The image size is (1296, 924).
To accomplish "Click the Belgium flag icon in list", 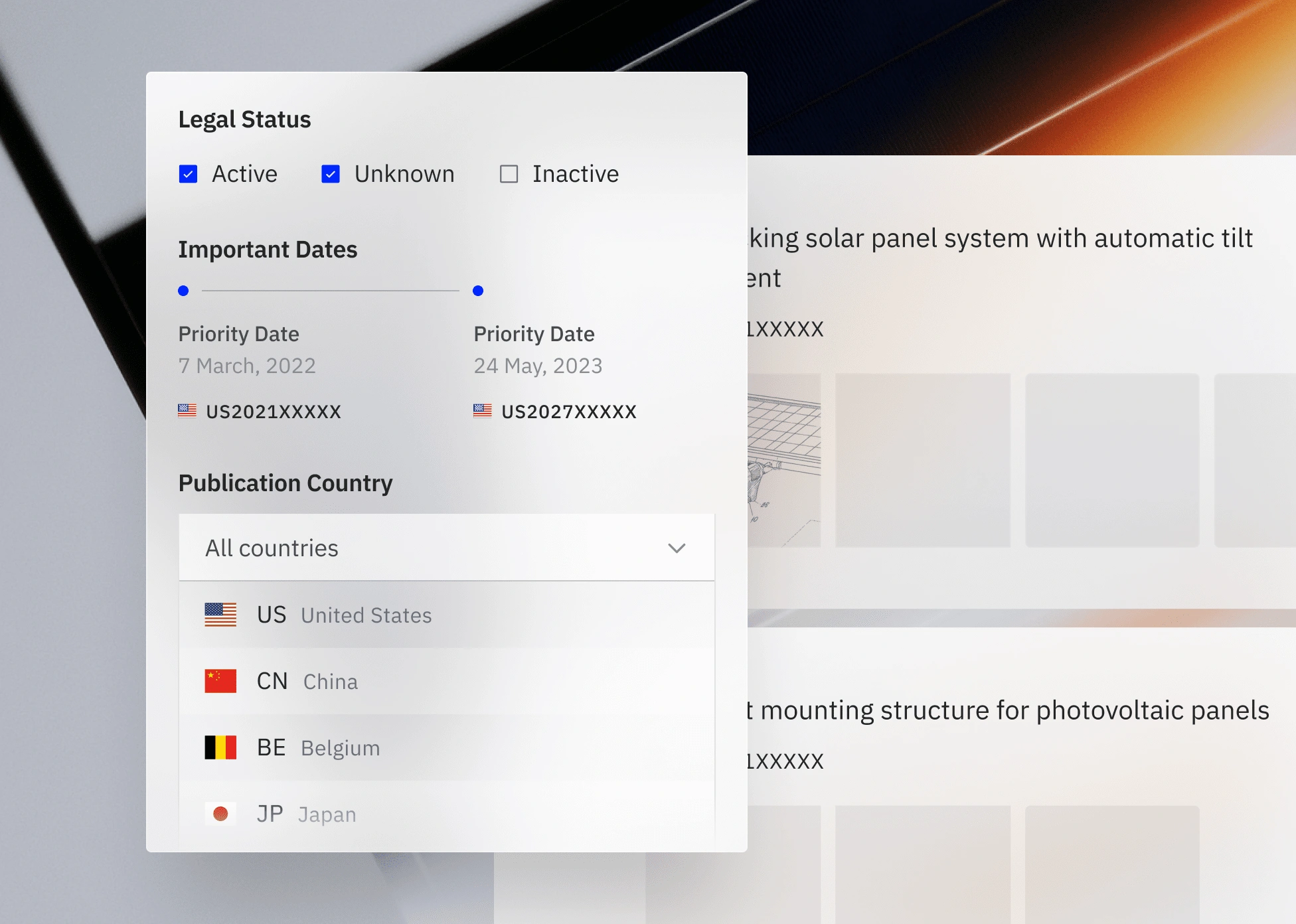I will tap(220, 747).
